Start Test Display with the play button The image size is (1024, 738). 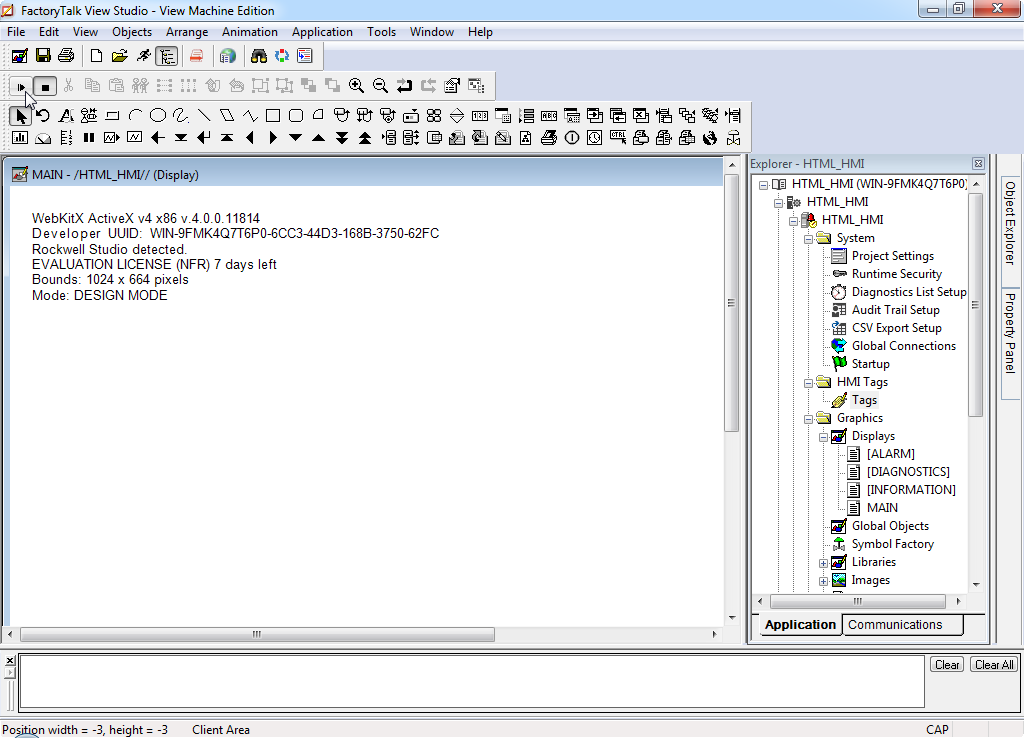[21, 86]
